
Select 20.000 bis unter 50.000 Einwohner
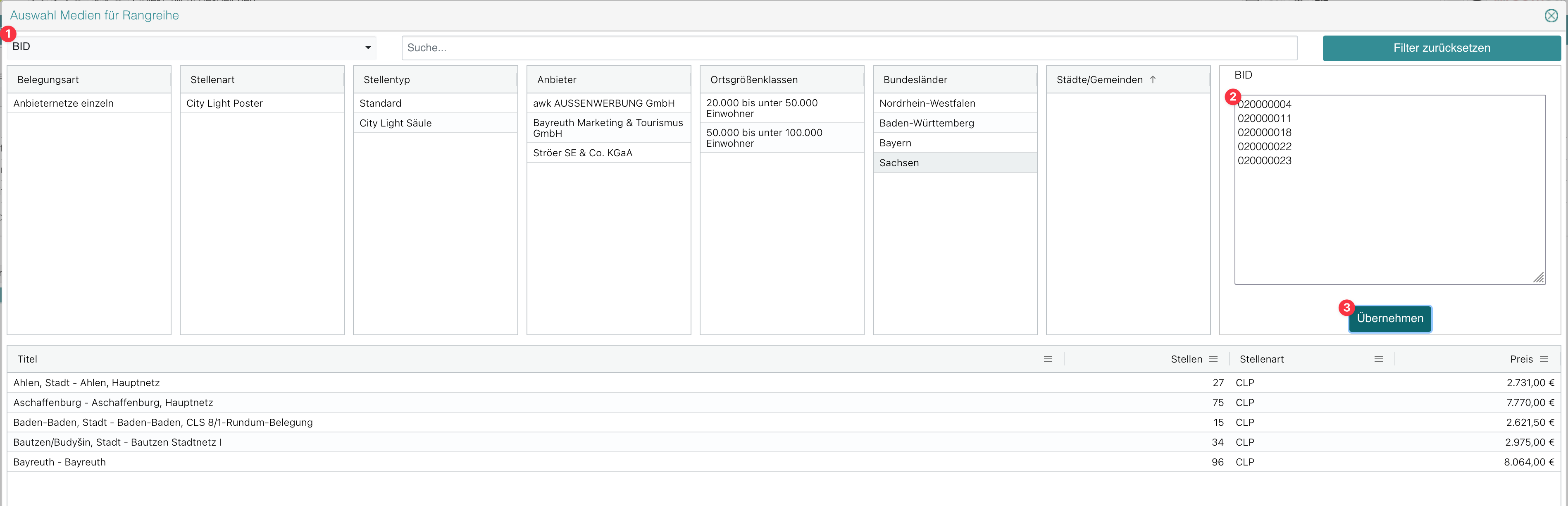pos(782,108)
